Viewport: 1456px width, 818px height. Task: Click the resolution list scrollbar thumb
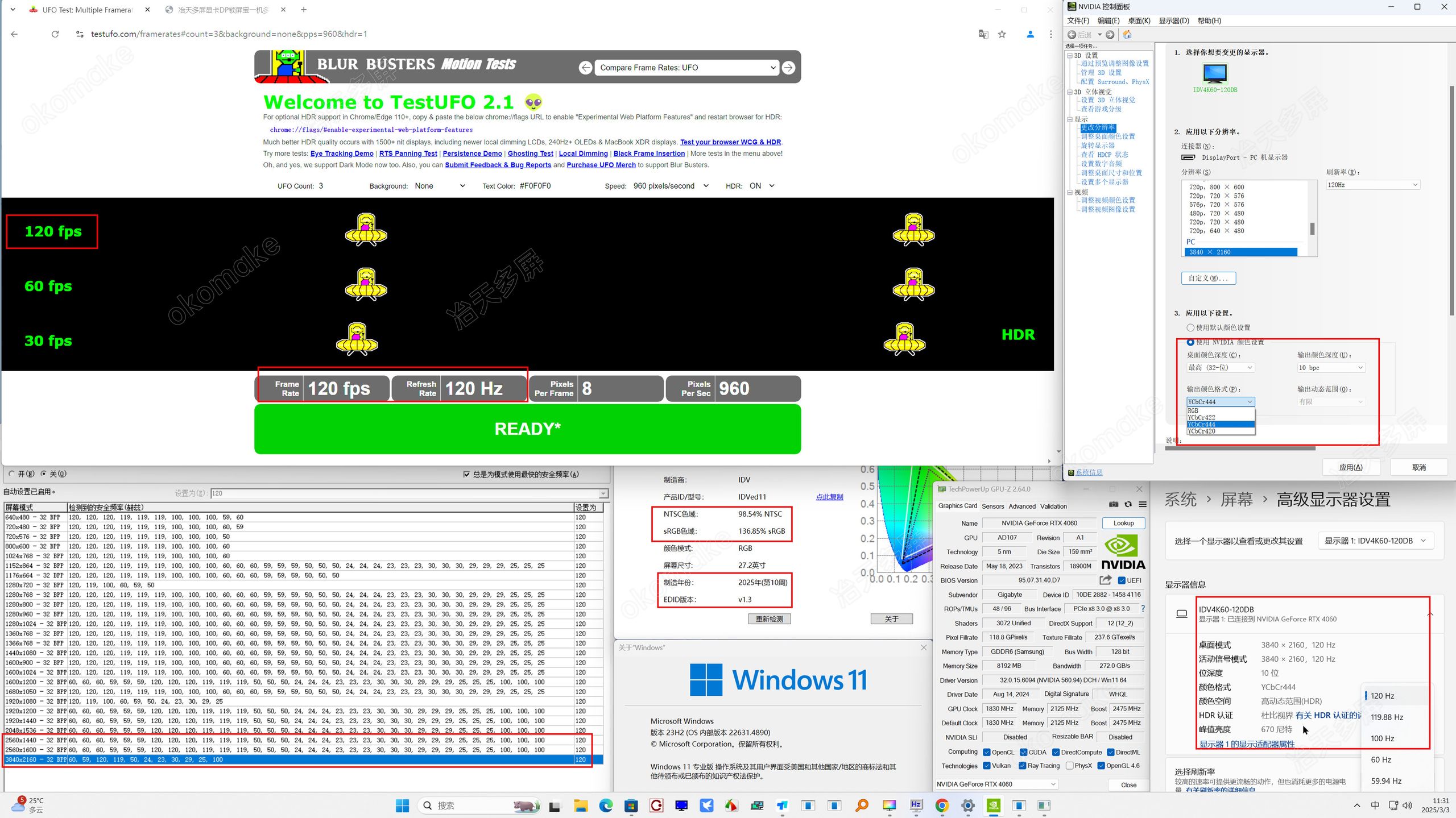[1312, 229]
